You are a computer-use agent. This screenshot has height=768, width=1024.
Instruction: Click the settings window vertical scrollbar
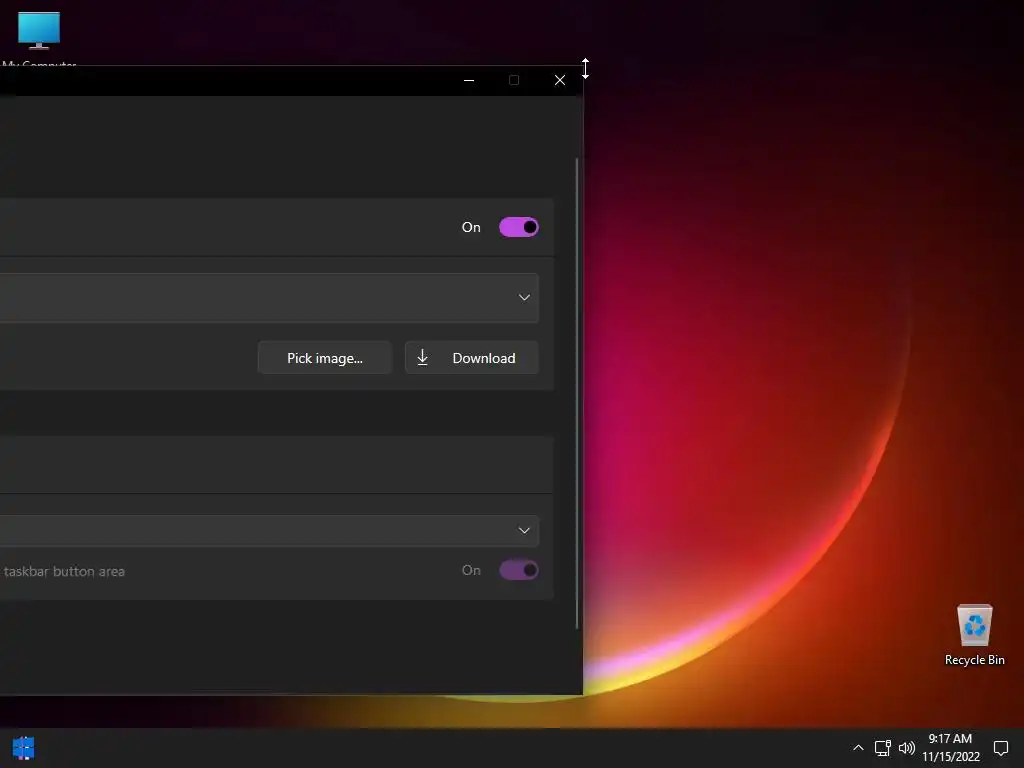[x=577, y=393]
